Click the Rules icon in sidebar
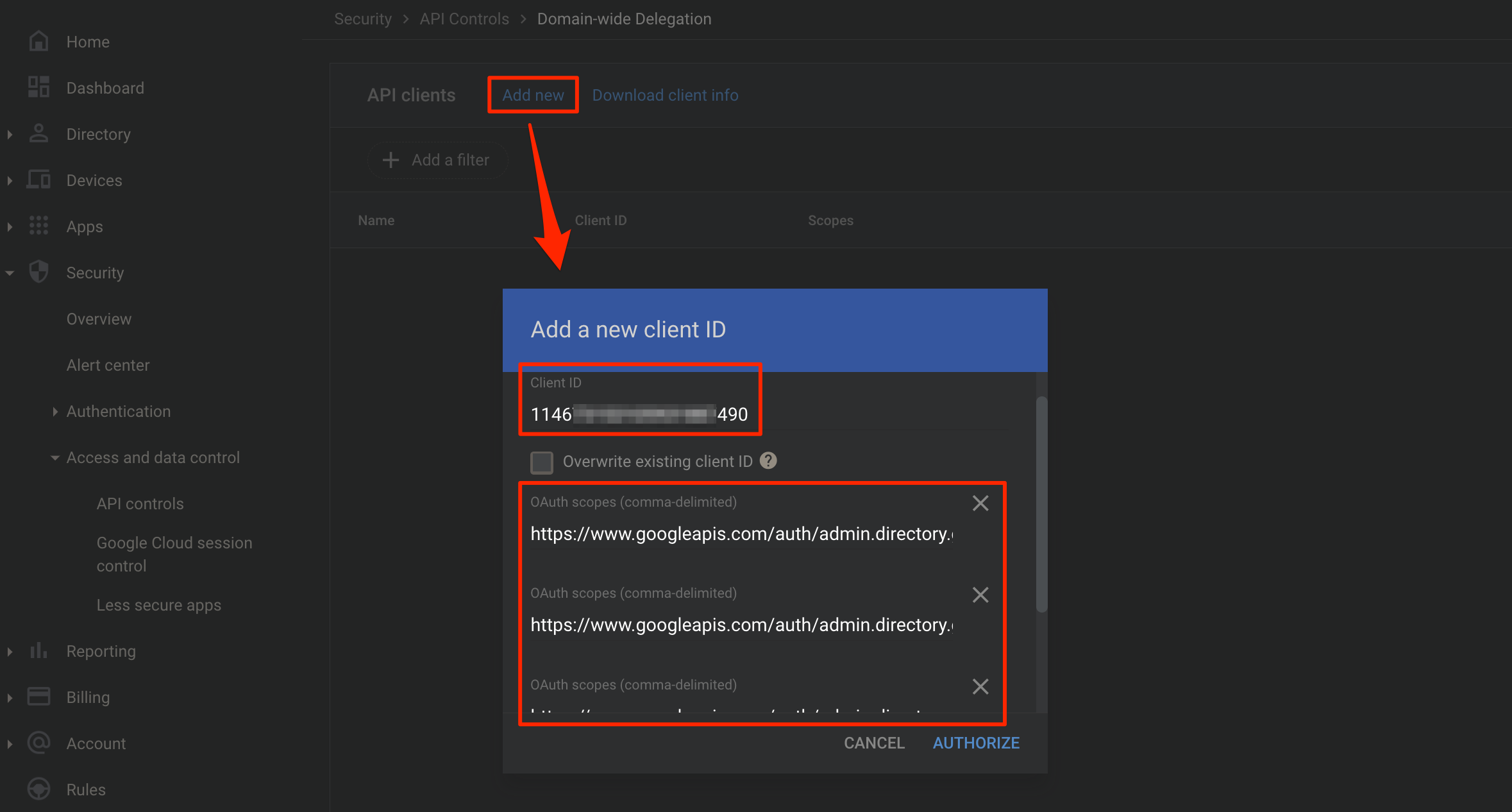1512x812 pixels. click(x=38, y=789)
